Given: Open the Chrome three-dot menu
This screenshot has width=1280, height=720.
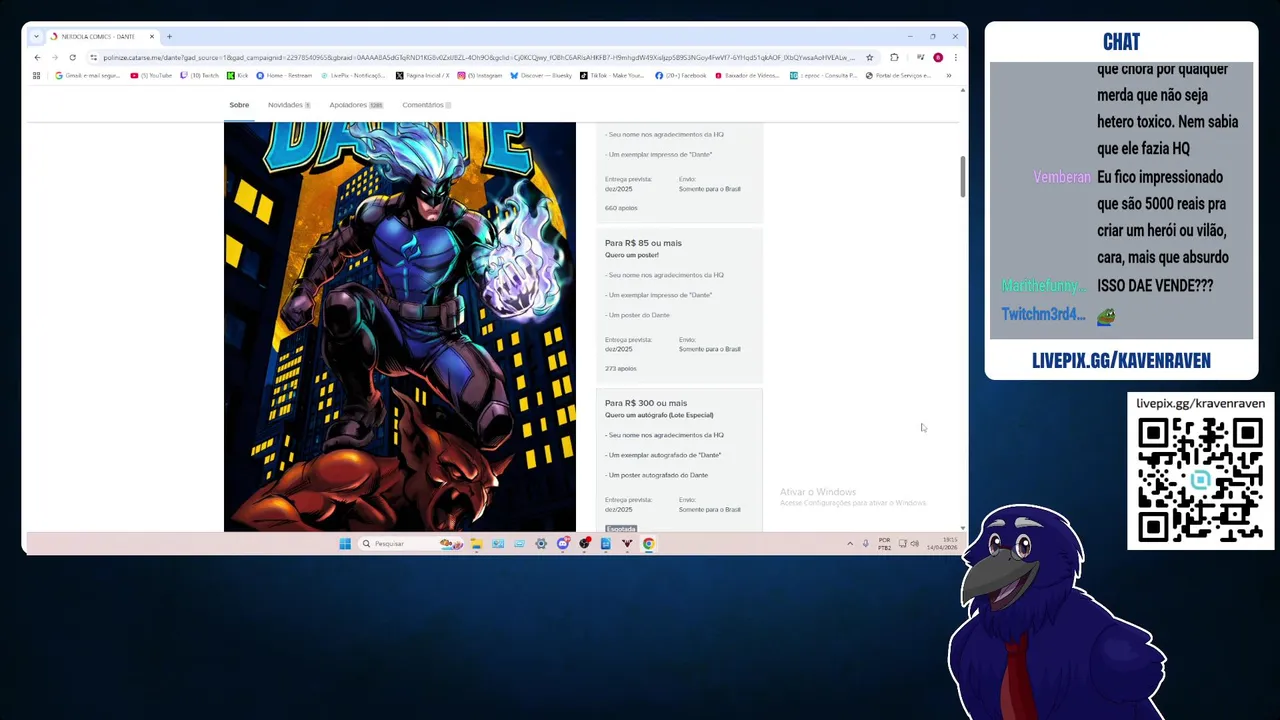Looking at the screenshot, I should [955, 58].
